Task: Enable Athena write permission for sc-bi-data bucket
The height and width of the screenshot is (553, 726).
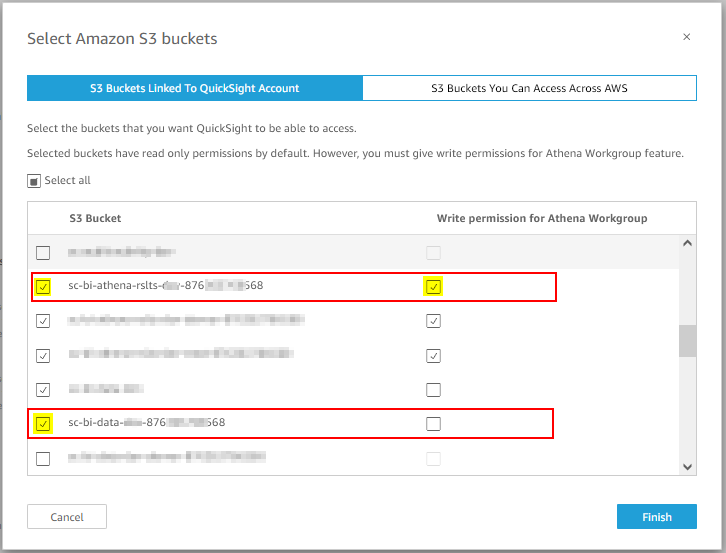Action: point(433,423)
